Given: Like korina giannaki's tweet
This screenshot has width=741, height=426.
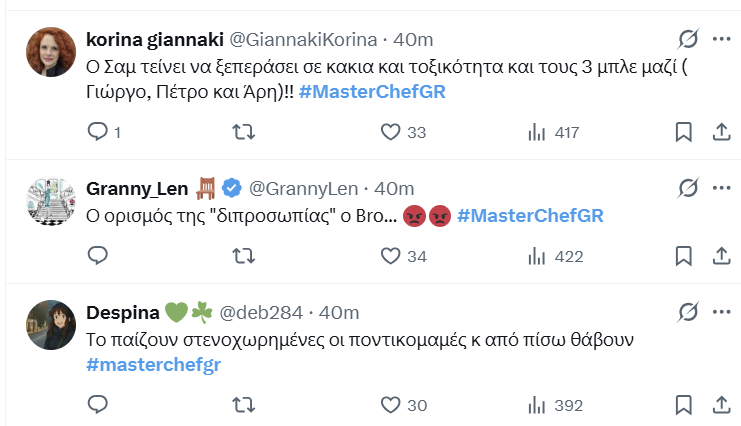Looking at the screenshot, I should (x=391, y=132).
